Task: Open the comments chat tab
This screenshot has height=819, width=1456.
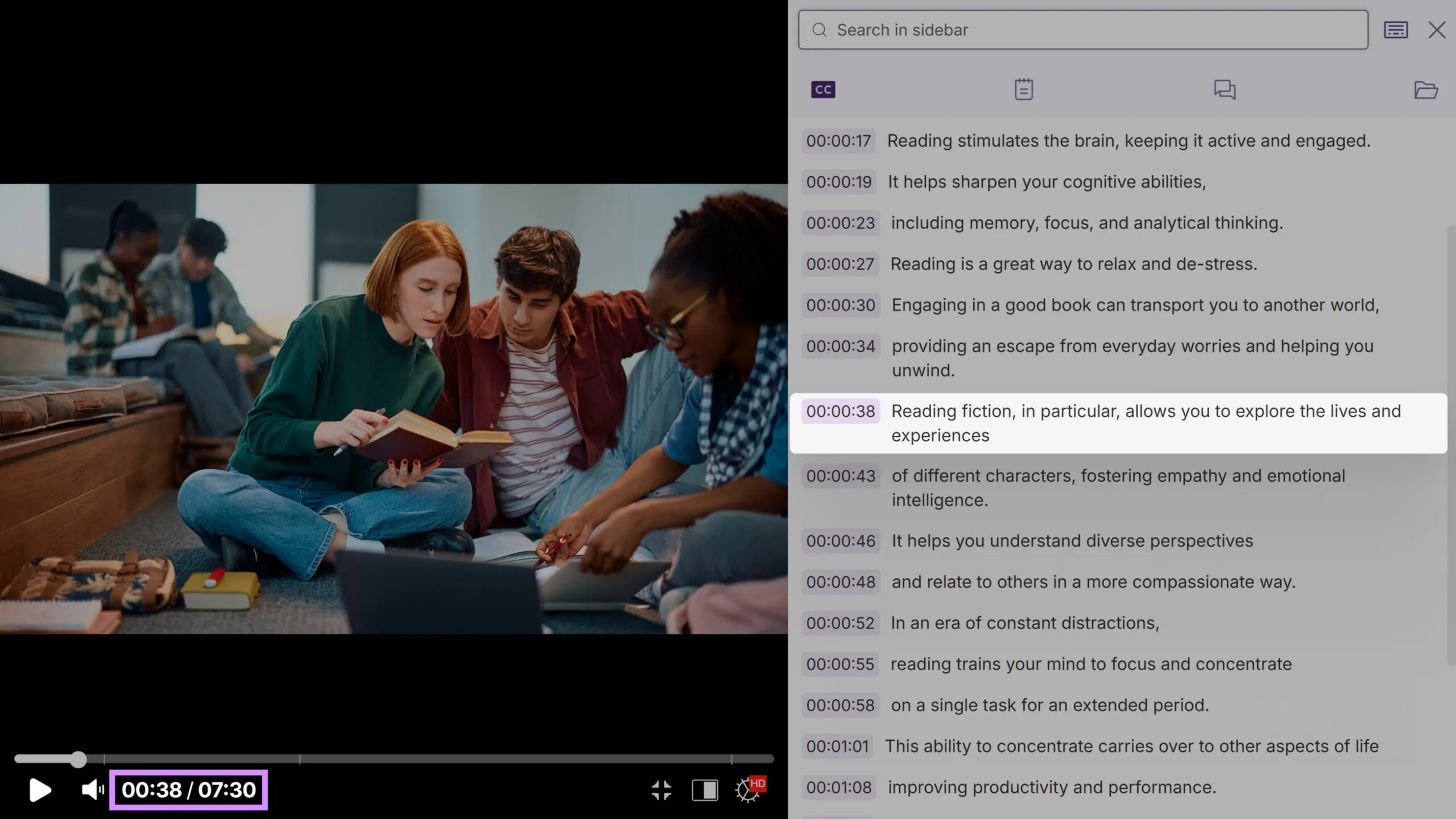Action: (1225, 89)
